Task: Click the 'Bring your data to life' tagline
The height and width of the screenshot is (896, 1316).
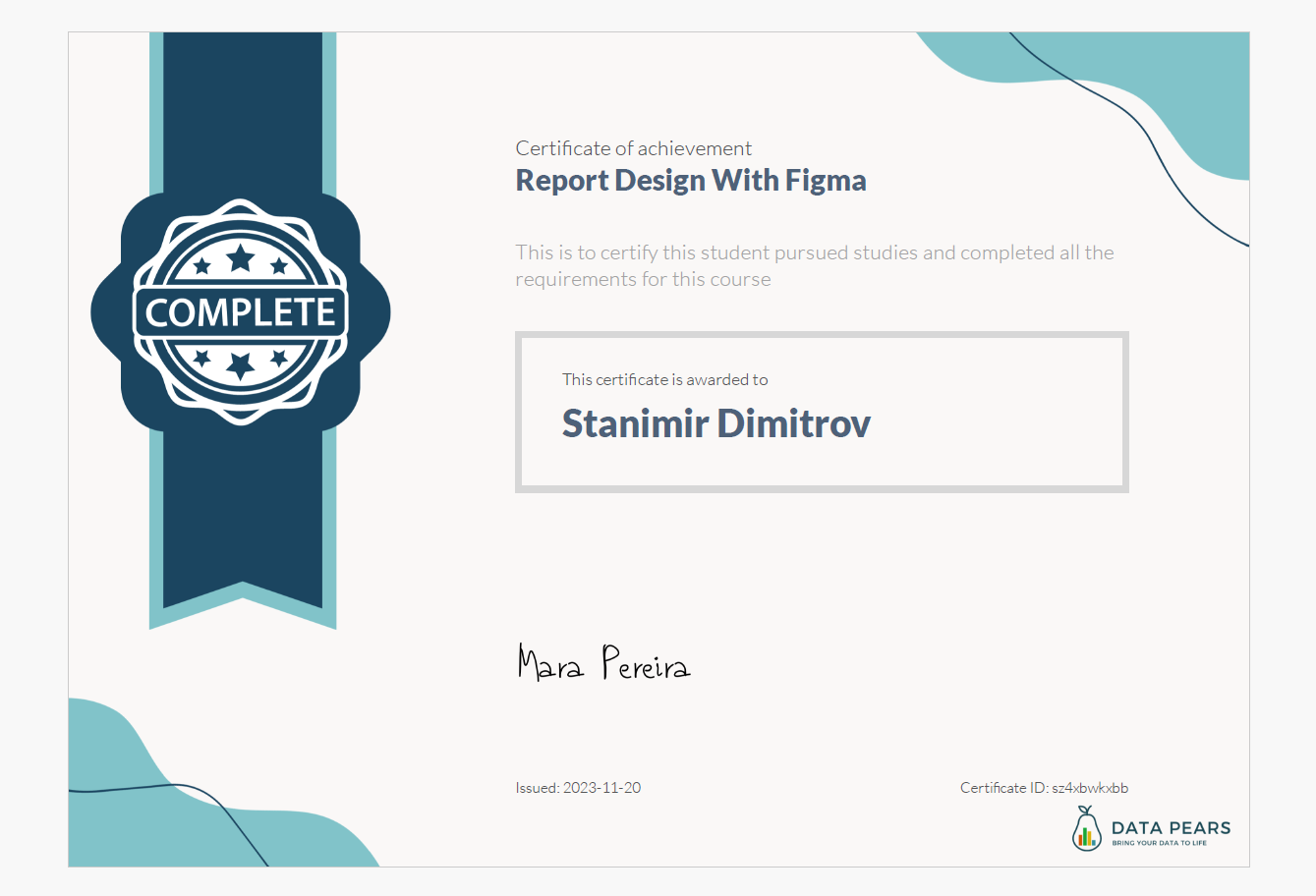Action: click(1159, 843)
